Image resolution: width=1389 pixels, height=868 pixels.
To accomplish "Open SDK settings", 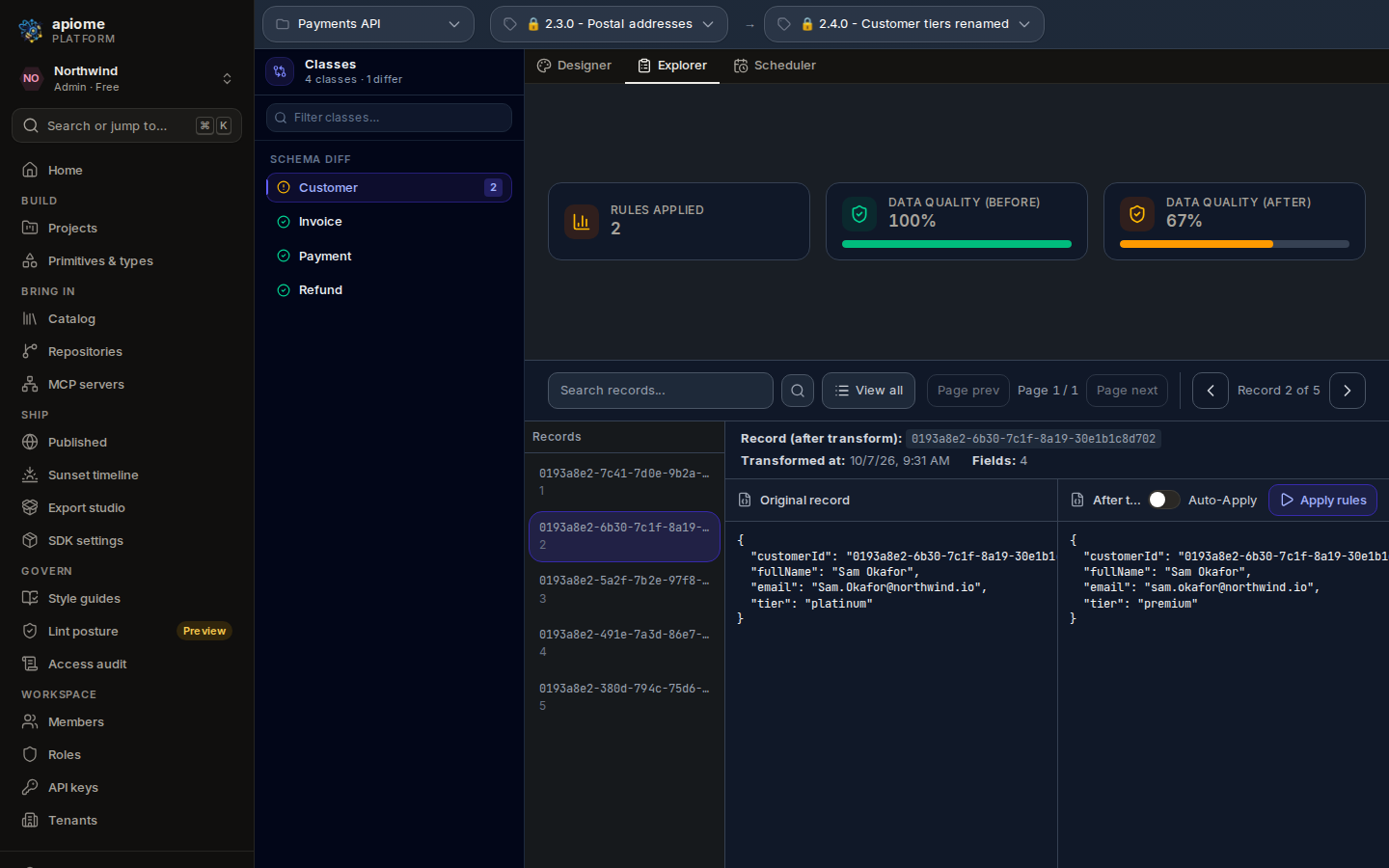I will click(126, 540).
